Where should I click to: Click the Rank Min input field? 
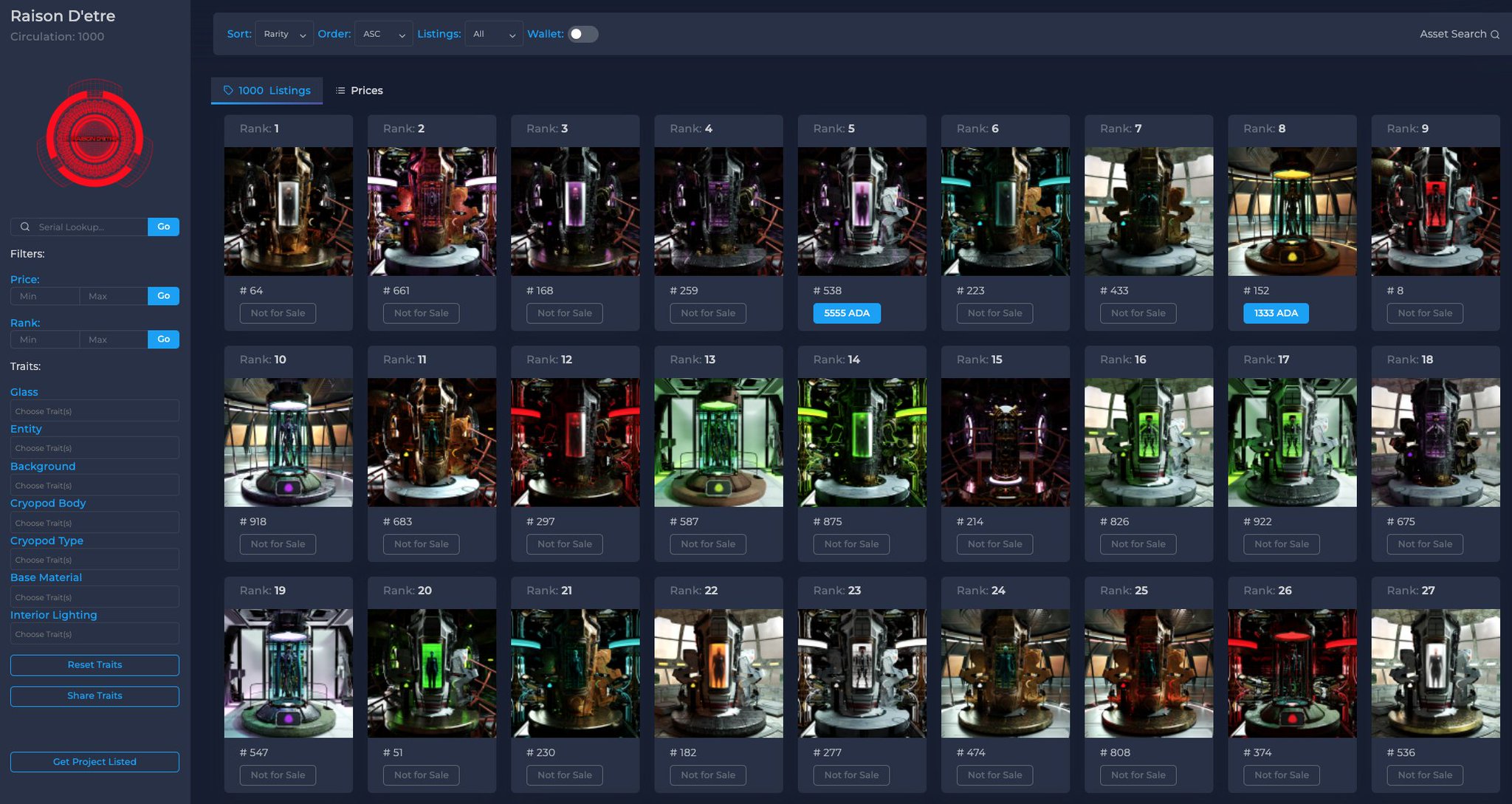[44, 340]
